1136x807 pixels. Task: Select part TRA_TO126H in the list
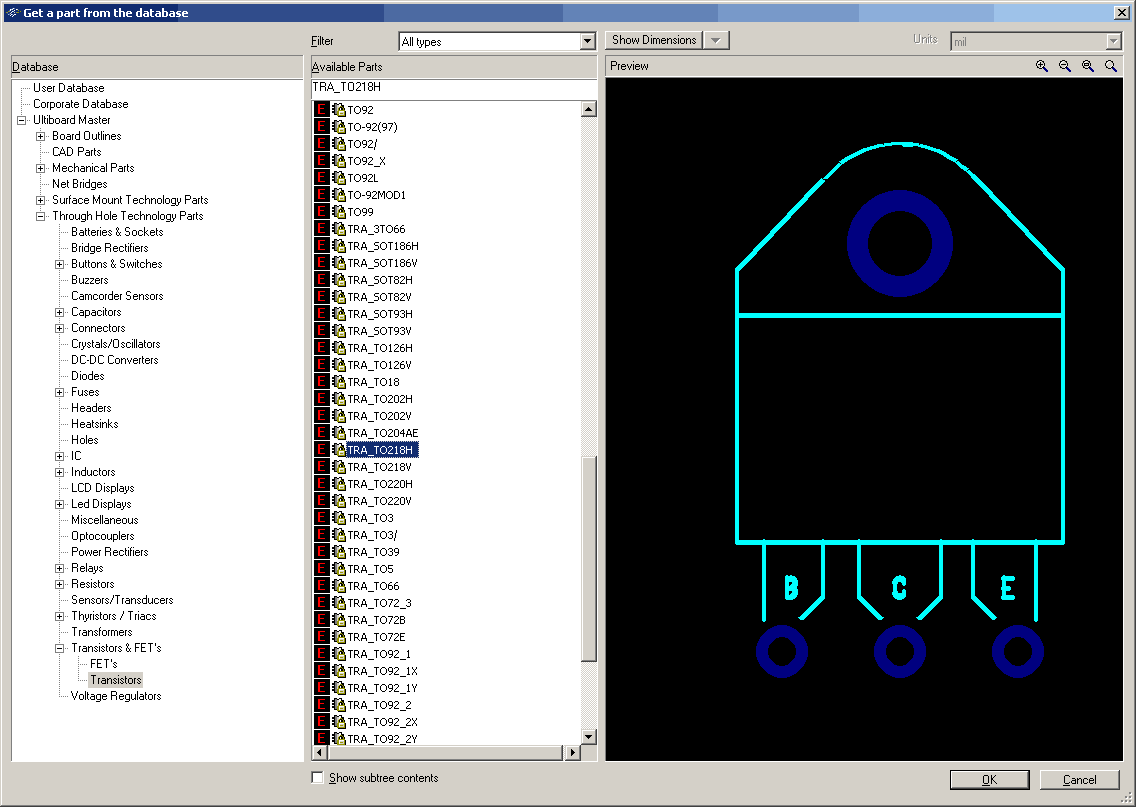coord(380,348)
